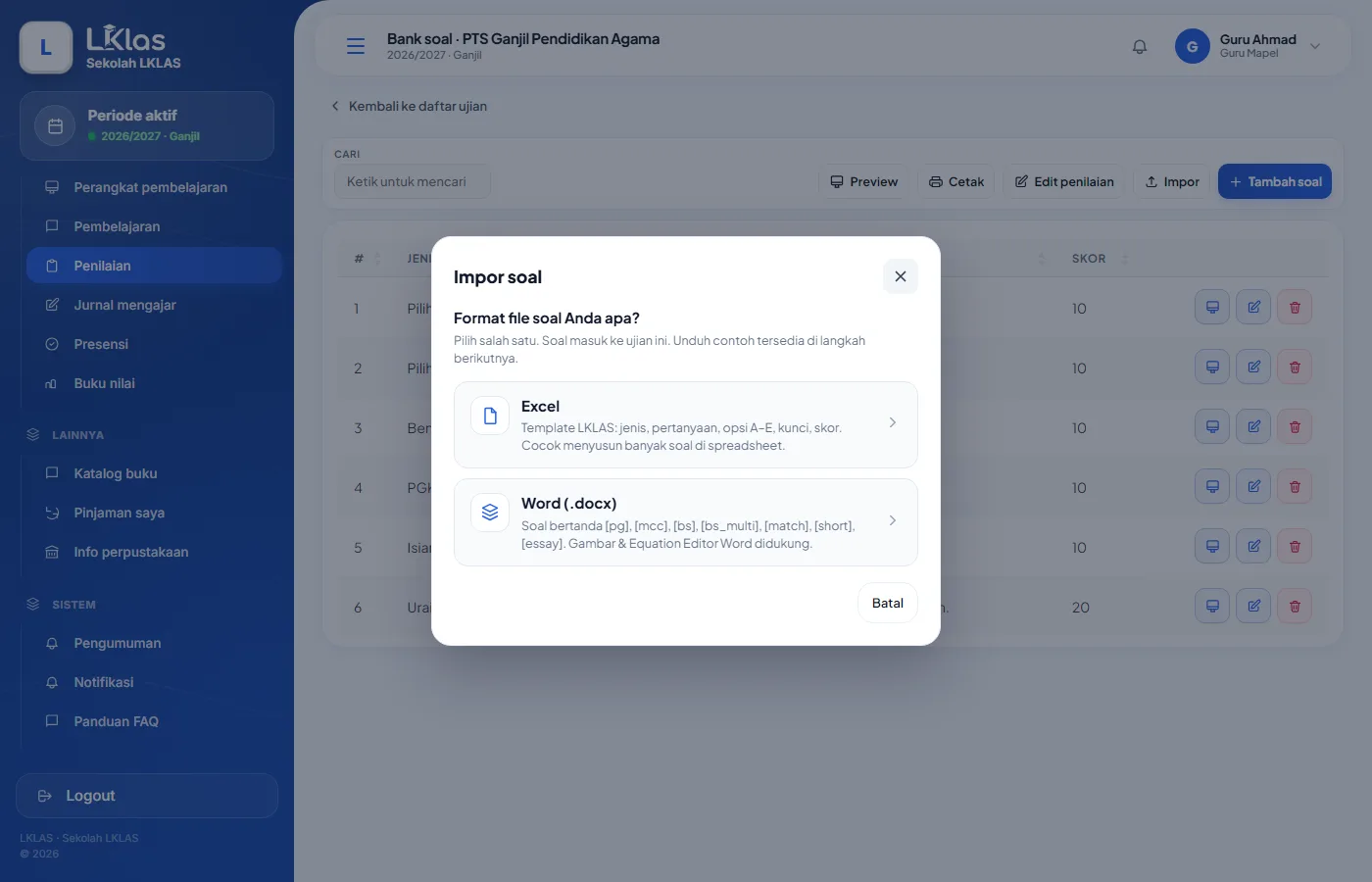This screenshot has width=1372, height=882.
Task: Edit question row 1 icon
Action: pos(1253,308)
